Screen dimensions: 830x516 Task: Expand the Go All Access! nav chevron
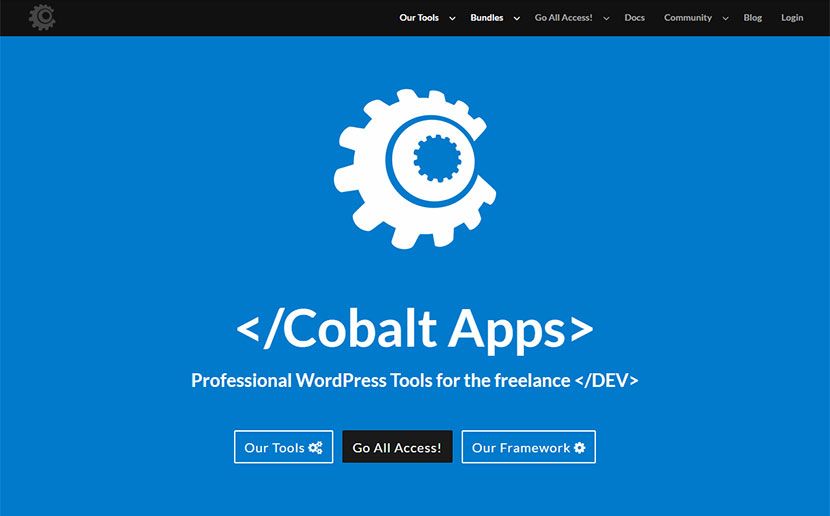pos(606,19)
